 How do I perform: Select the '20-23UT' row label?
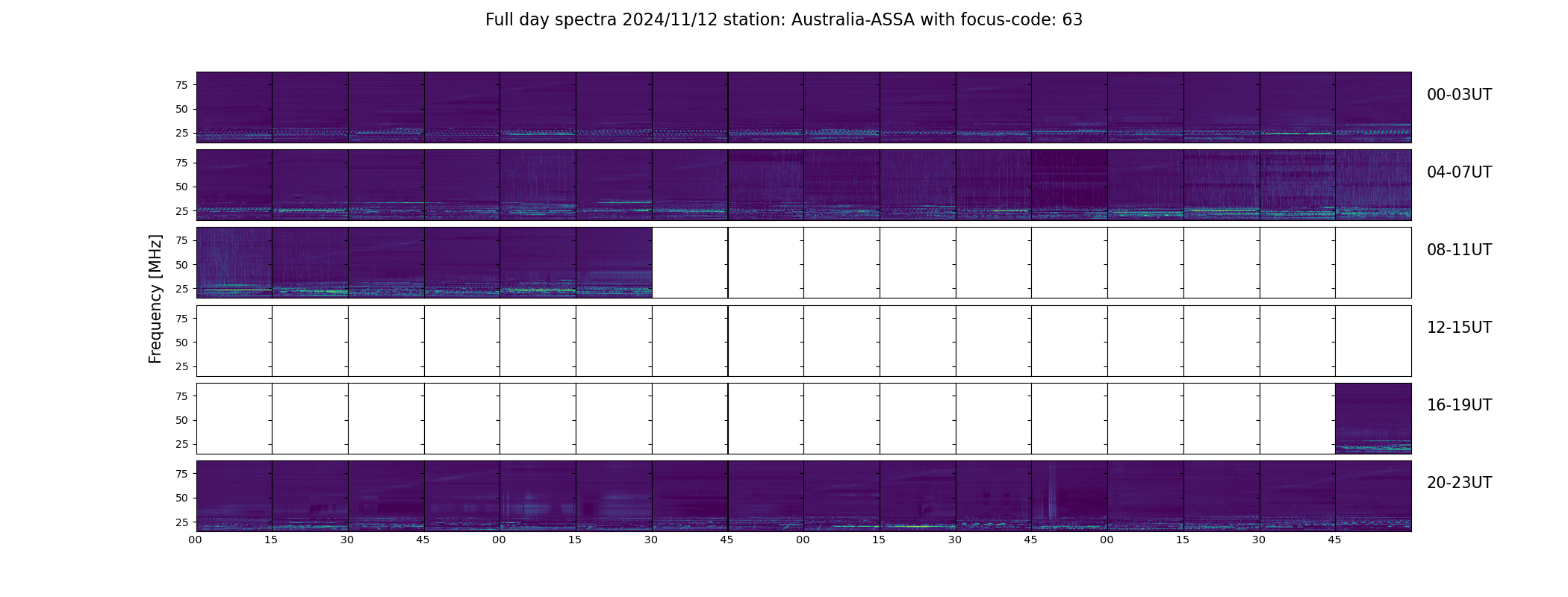(x=1459, y=483)
